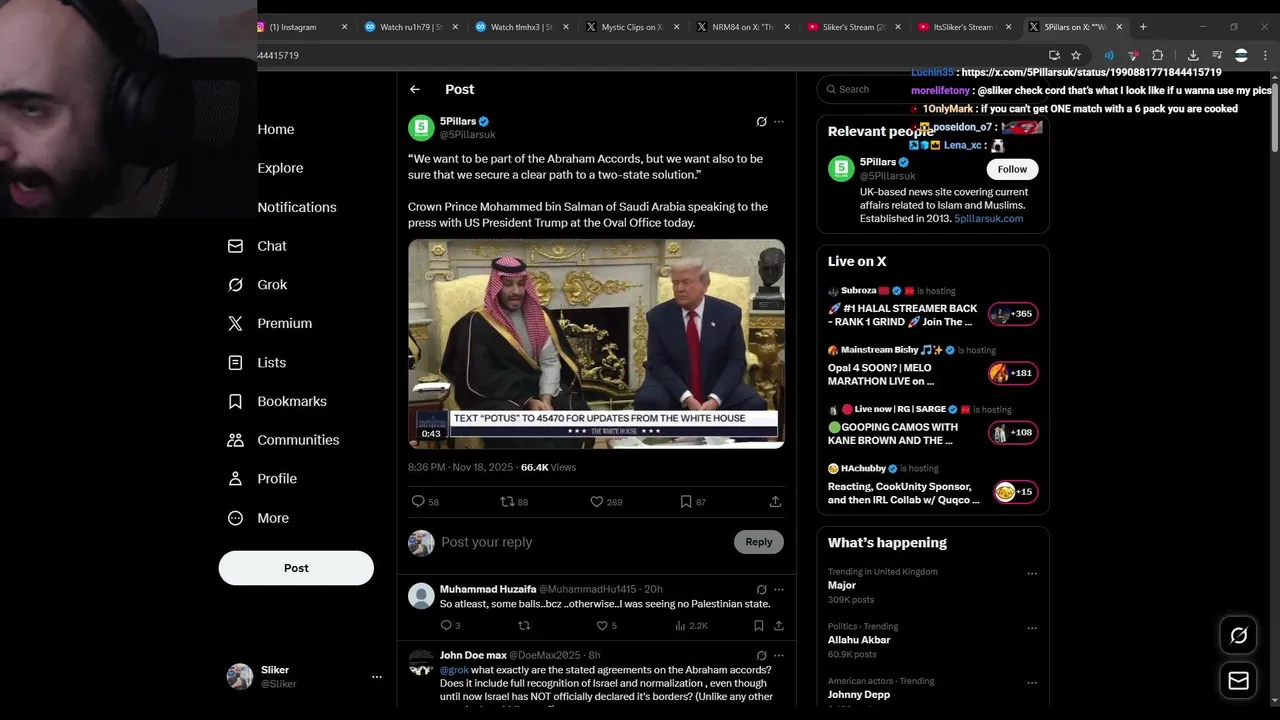
Task: Like the 5Pillars post (289 heart)
Action: pyautogui.click(x=596, y=501)
